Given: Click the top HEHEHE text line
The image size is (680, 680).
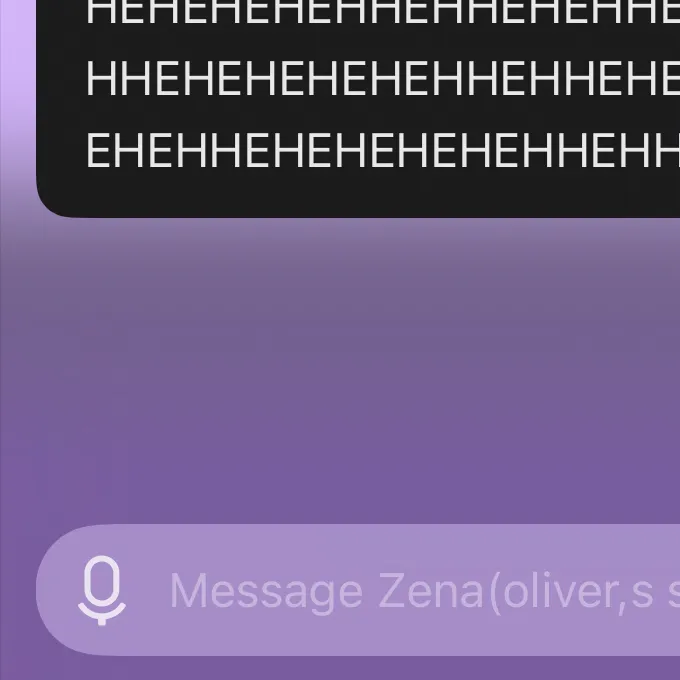Looking at the screenshot, I should click(382, 12).
